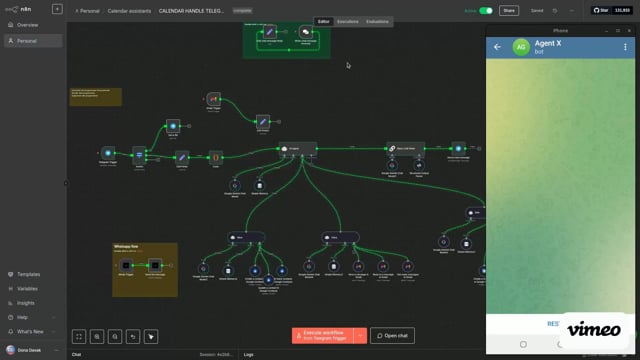Viewport: 640px width, 360px height.
Task: Click the complete tag next to title
Action: [x=242, y=11]
